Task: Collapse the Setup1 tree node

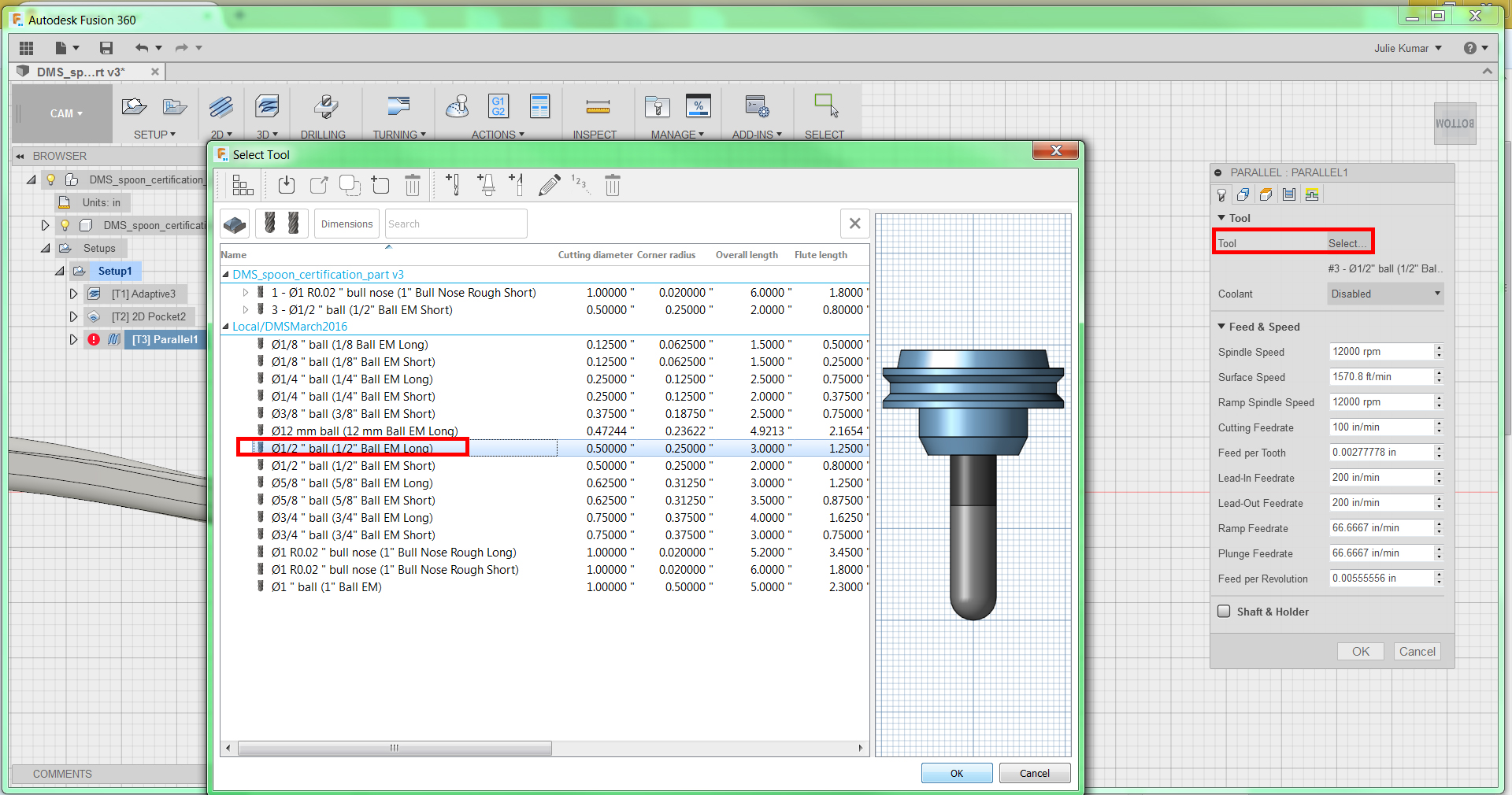Action: point(59,271)
